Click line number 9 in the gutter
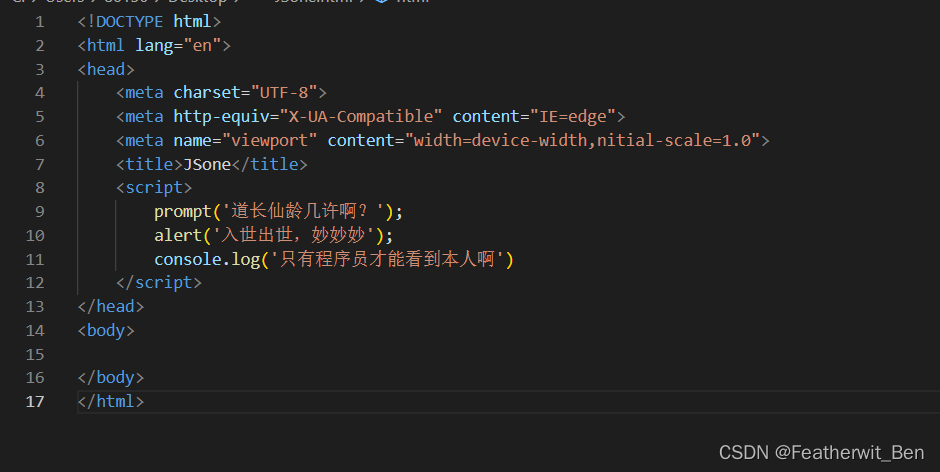Screen dimensions: 940x472 (40, 212)
